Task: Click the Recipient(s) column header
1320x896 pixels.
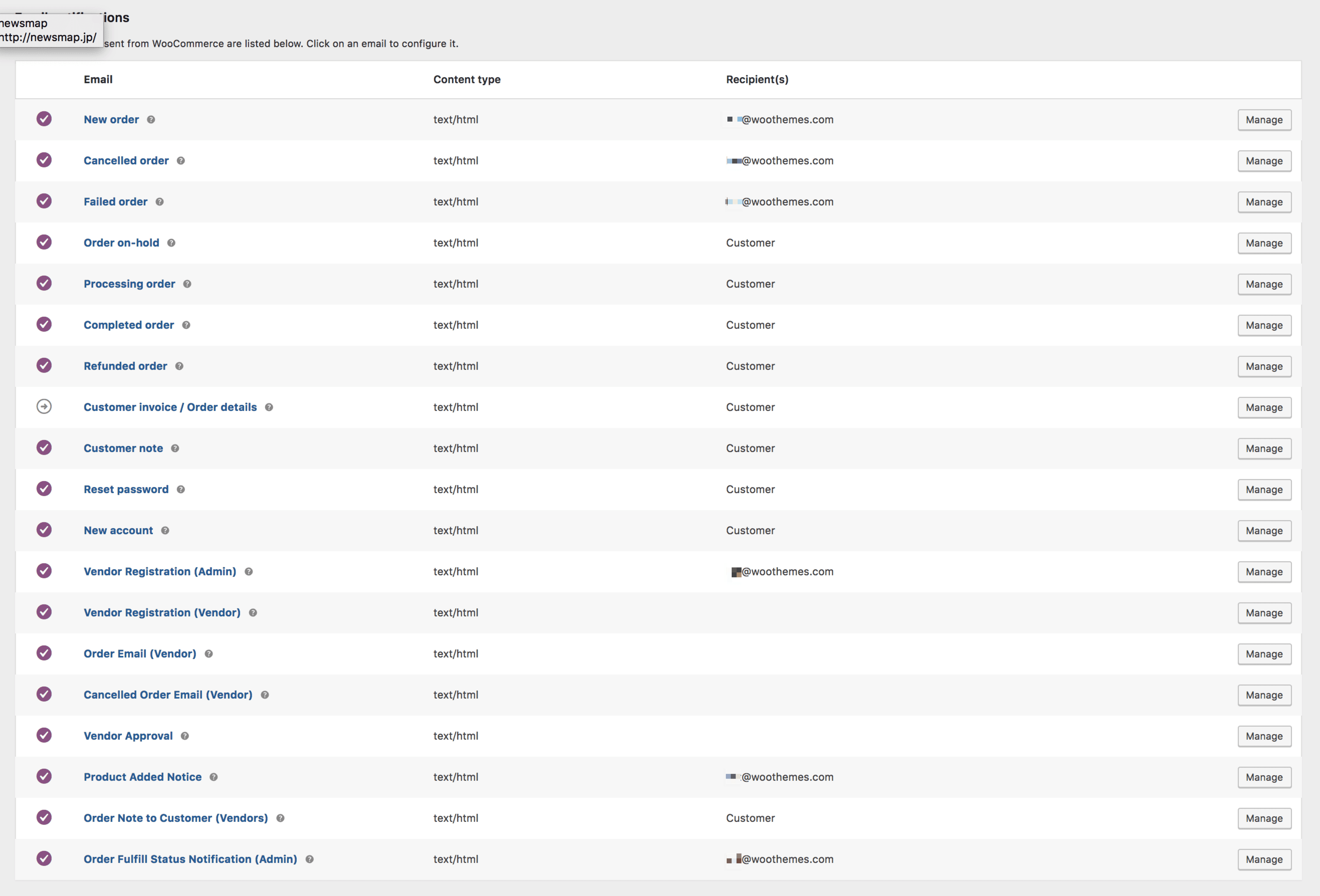Action: (x=757, y=79)
